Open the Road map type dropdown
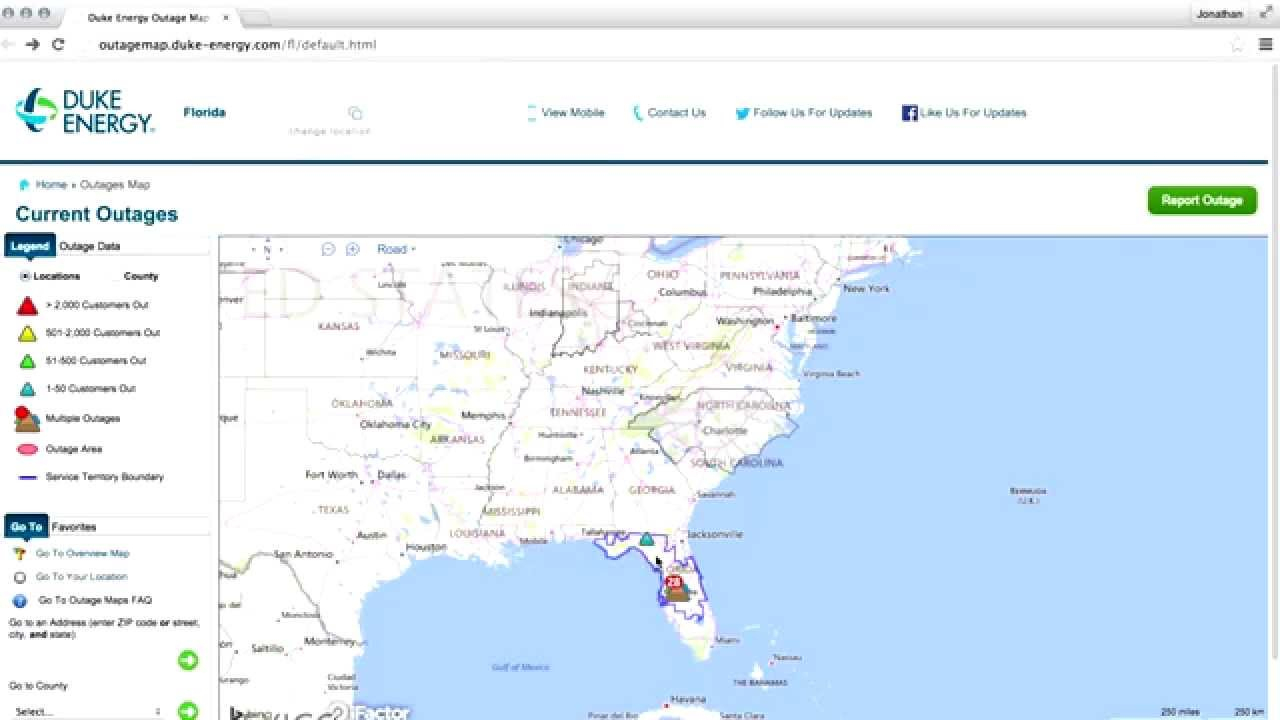1280x720 pixels. click(396, 249)
